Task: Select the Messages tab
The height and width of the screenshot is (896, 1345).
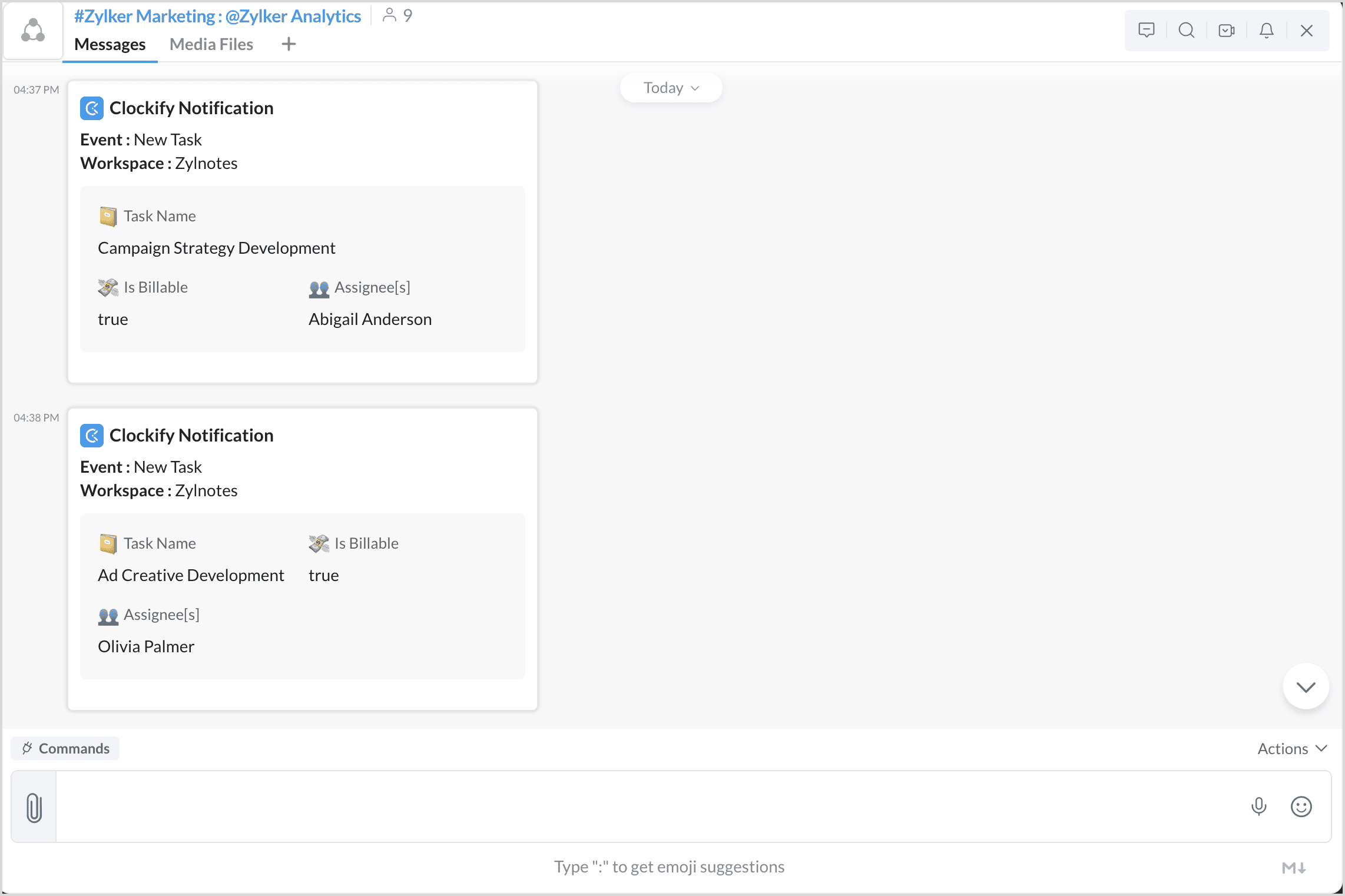Action: (110, 44)
